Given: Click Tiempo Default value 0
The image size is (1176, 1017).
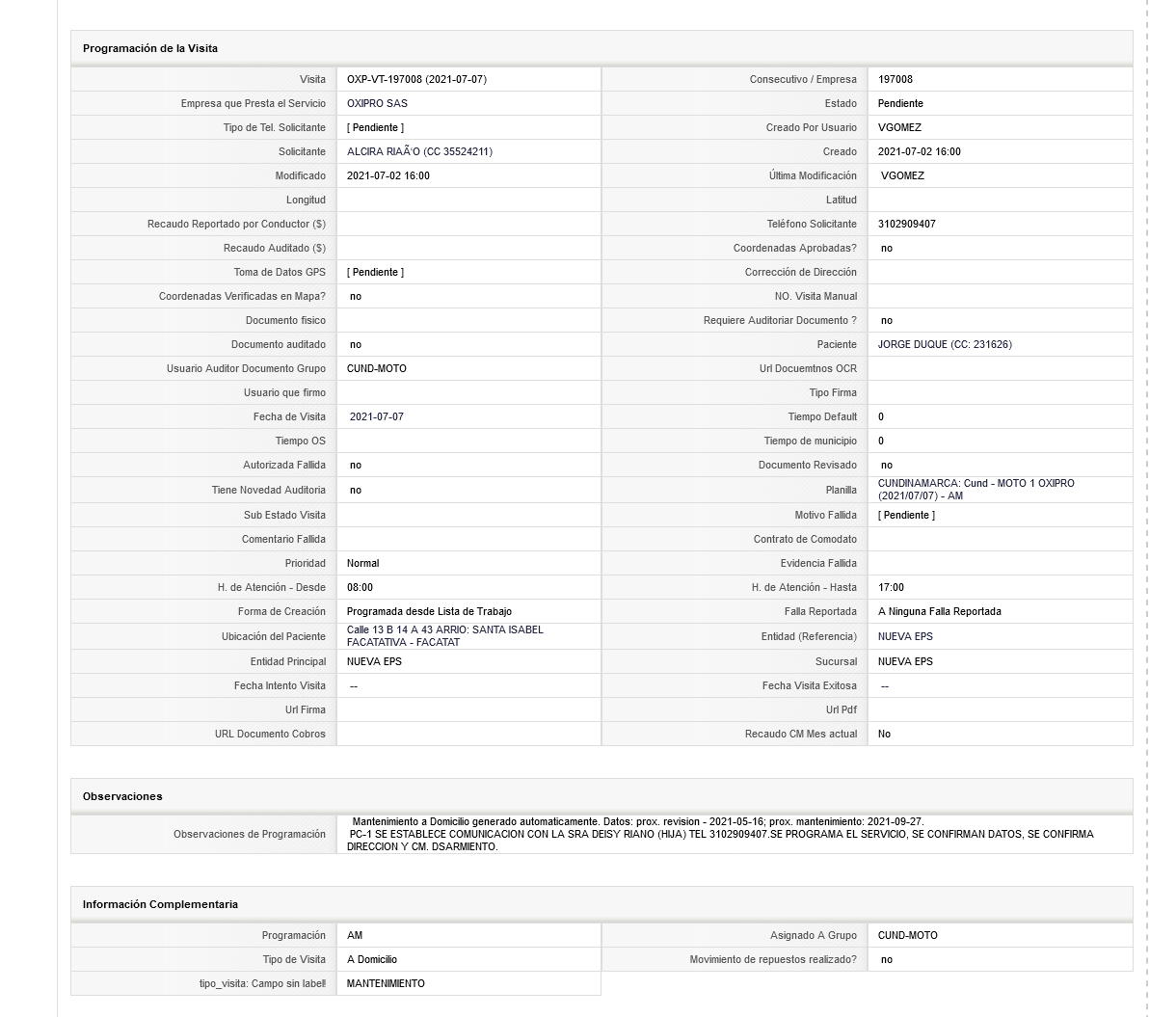Looking at the screenshot, I should click(881, 416).
